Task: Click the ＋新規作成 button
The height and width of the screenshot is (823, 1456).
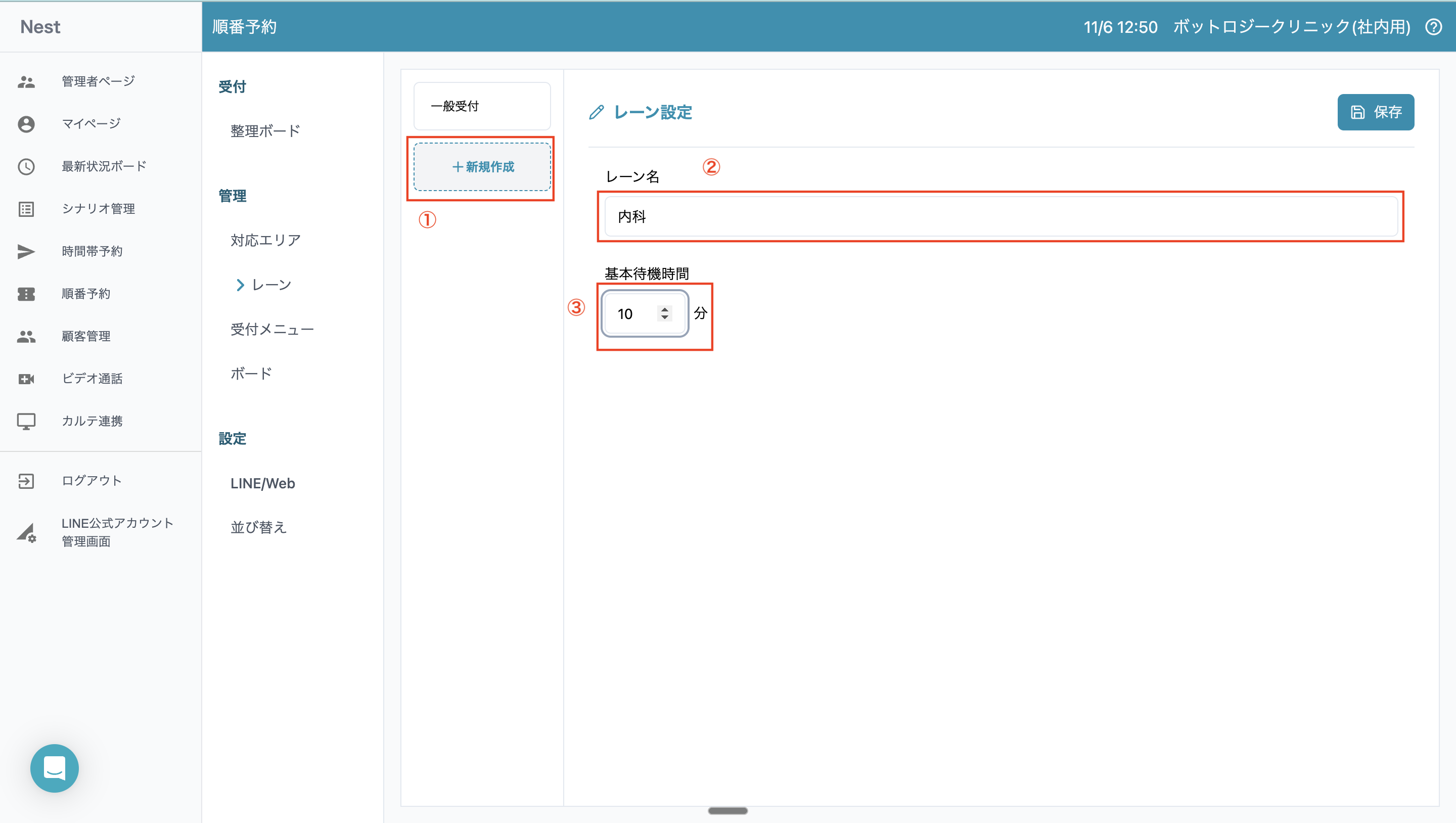Action: [x=482, y=167]
